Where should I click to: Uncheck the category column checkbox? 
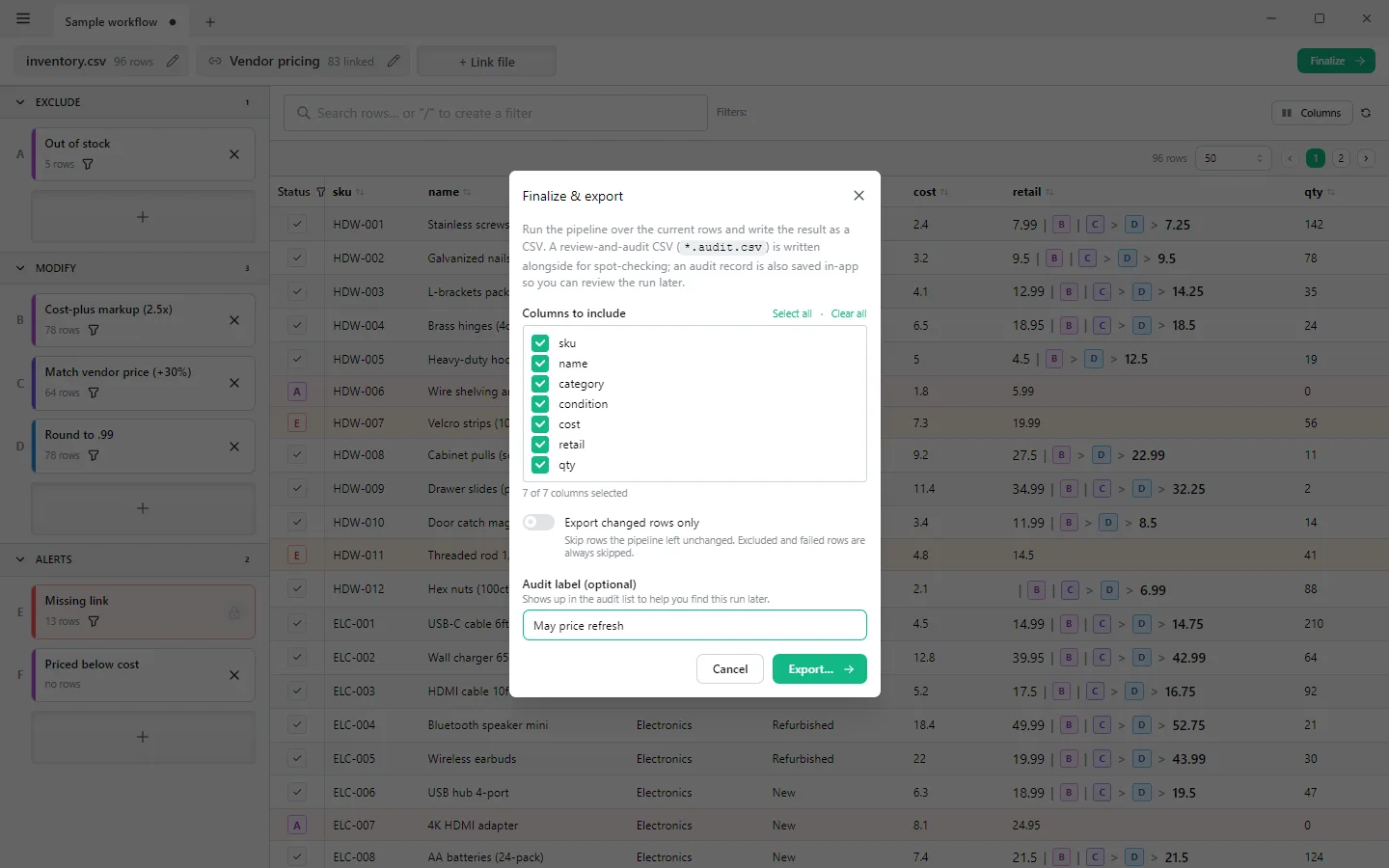(x=540, y=384)
